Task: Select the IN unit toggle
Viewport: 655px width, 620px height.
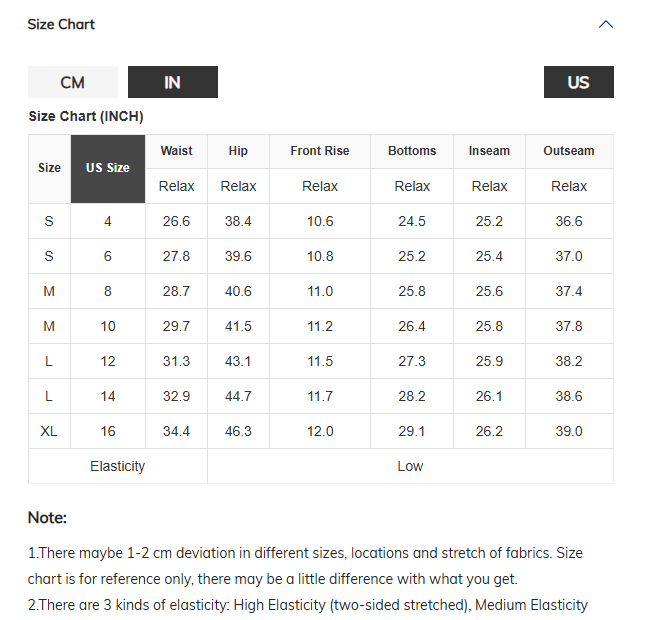Action: pos(173,82)
